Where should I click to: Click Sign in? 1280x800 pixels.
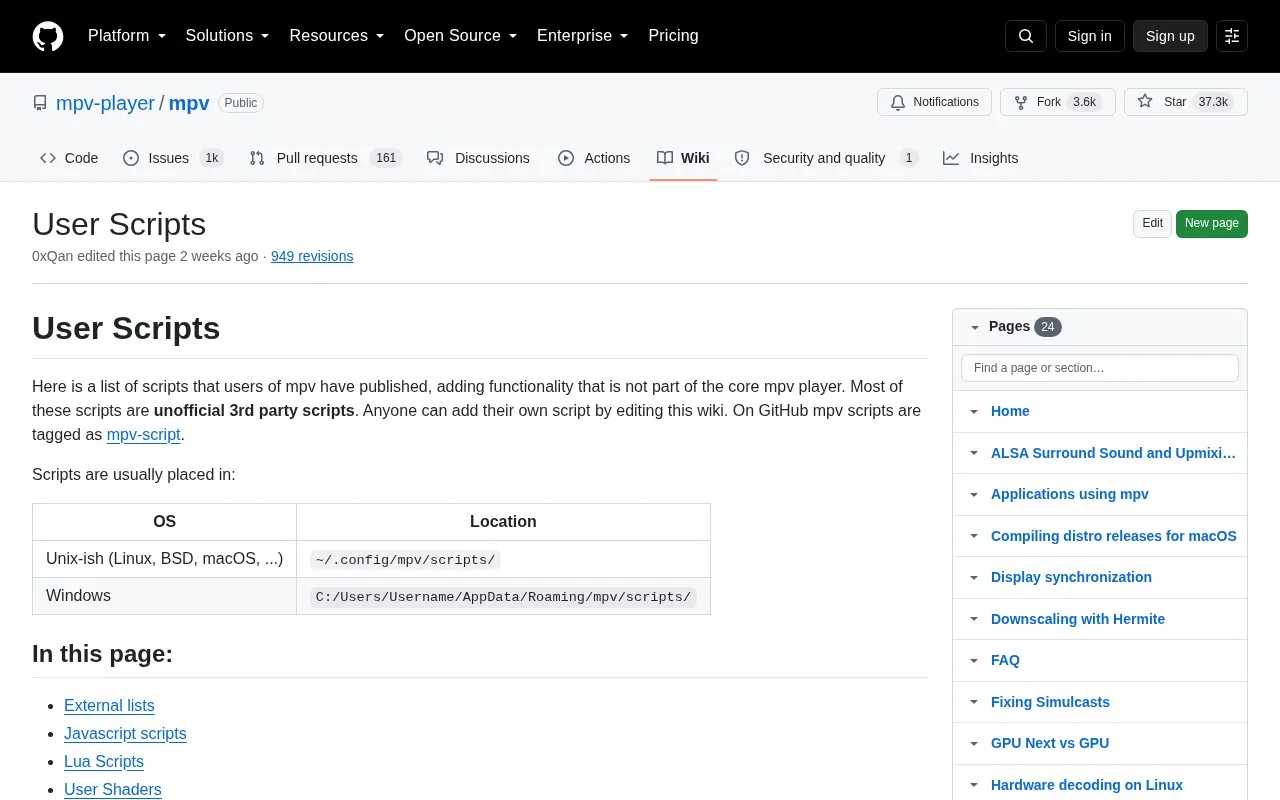[1089, 36]
